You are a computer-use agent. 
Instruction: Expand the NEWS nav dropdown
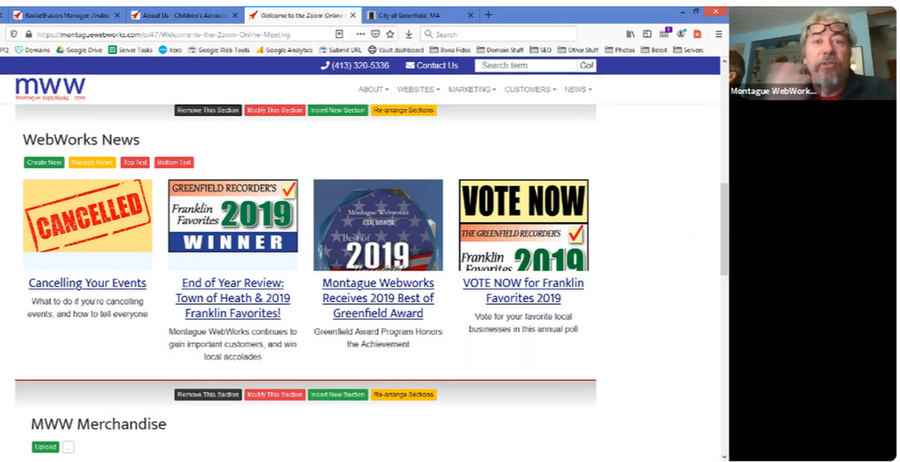[x=578, y=90]
